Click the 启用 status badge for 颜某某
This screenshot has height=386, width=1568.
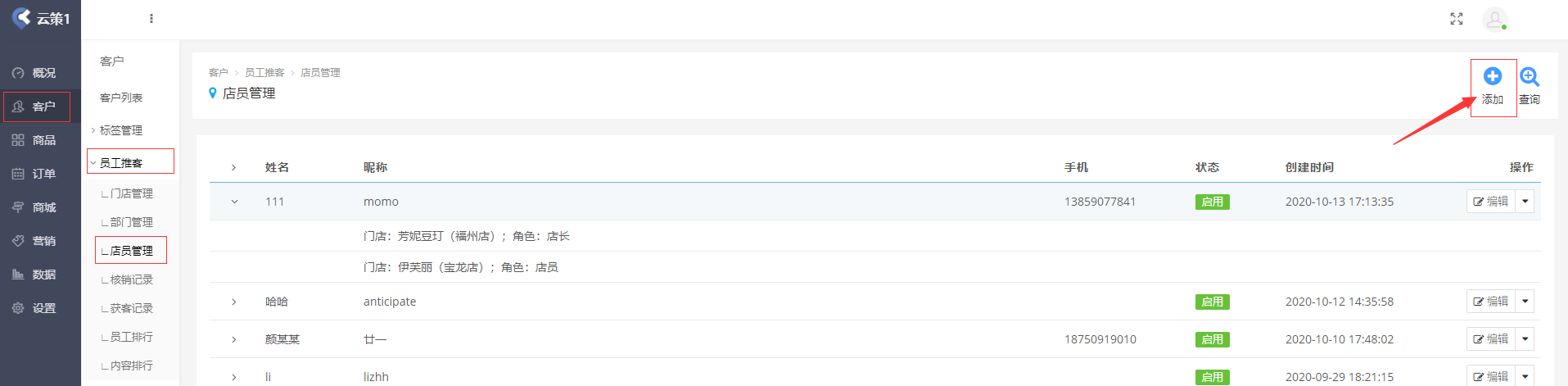[1212, 339]
